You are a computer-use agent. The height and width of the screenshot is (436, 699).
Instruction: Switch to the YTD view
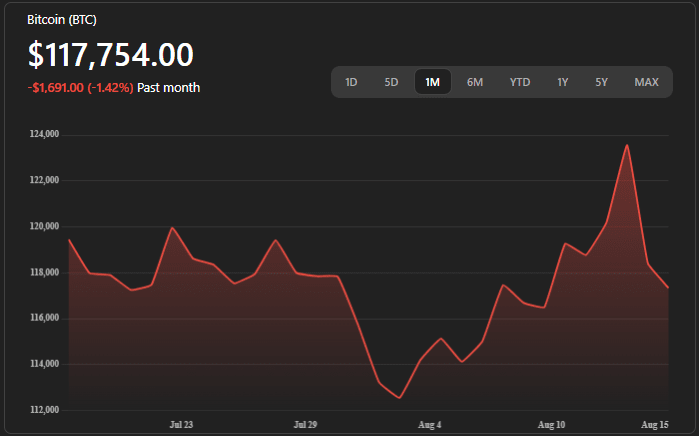520,82
